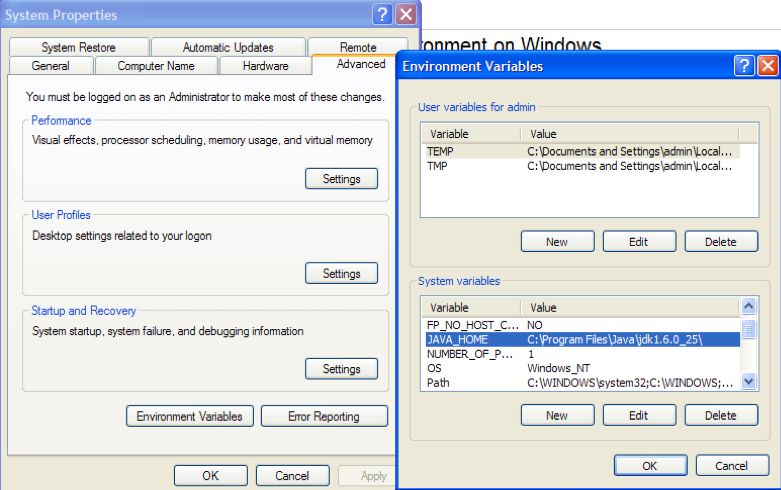781x490 pixels.
Task: Click the System variables scrollbar thumb
Action: click(x=749, y=329)
